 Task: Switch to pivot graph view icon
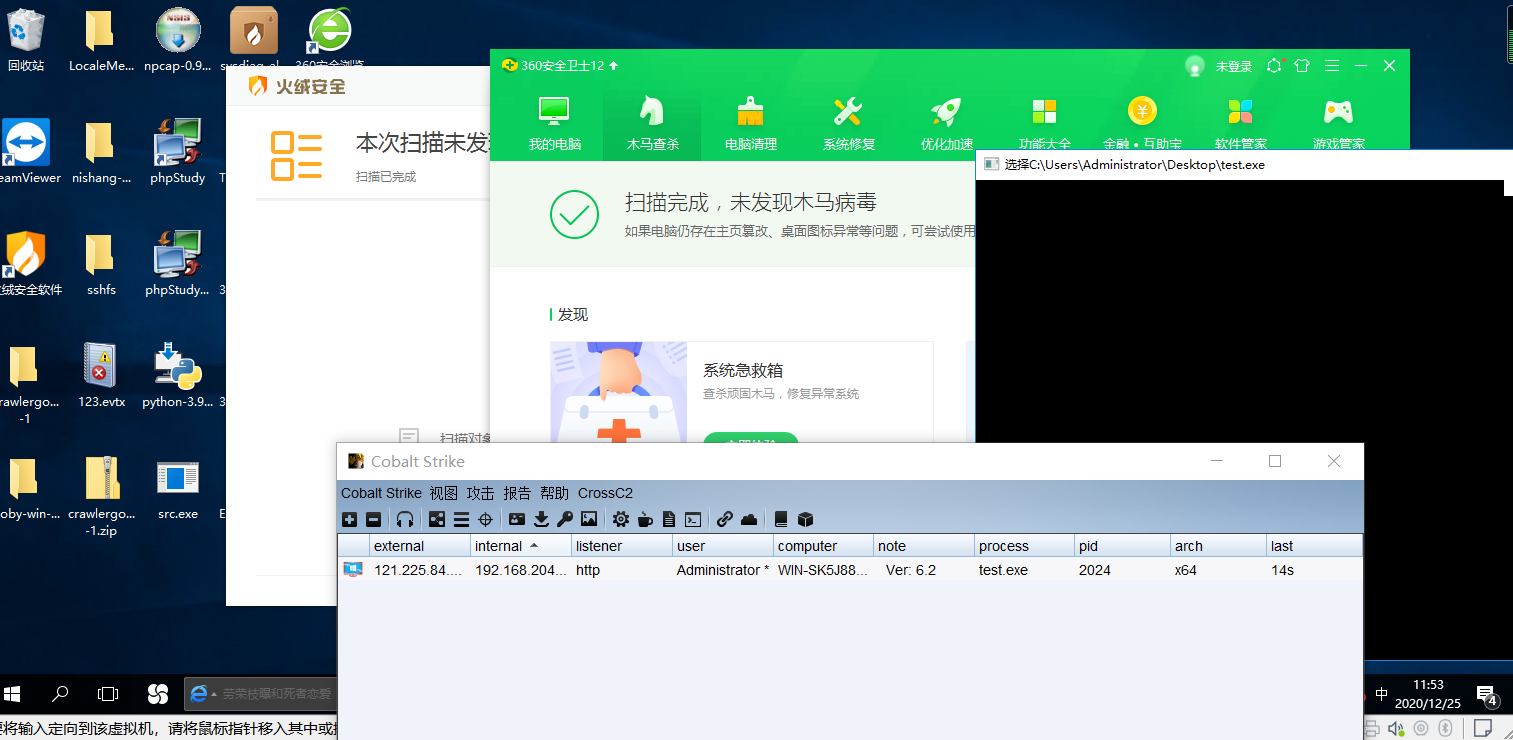click(x=437, y=519)
